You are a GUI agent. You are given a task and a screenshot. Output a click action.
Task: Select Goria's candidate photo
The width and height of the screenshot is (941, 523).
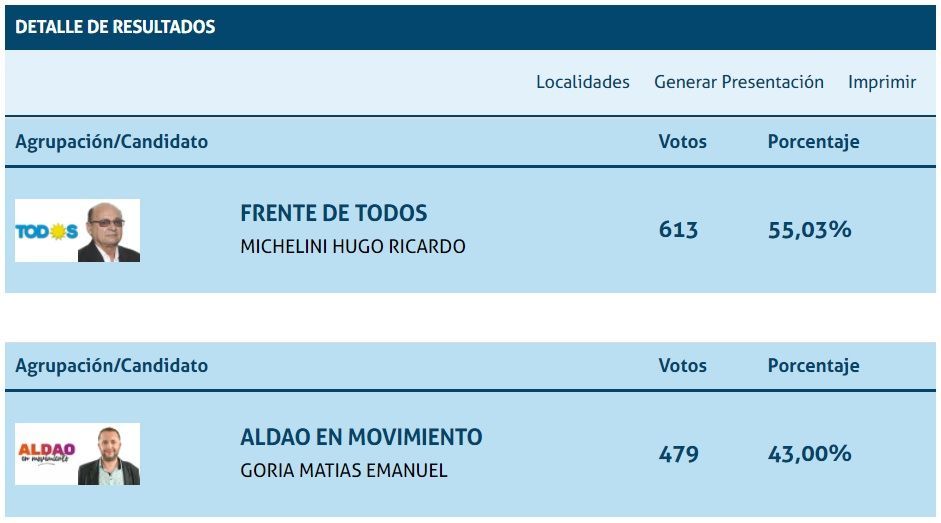(109, 455)
